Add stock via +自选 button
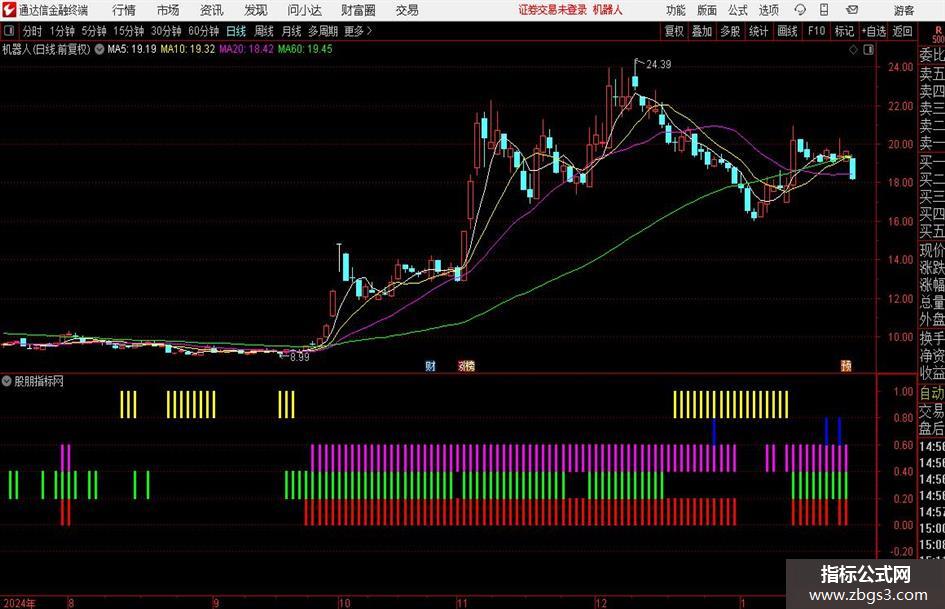 [874, 31]
